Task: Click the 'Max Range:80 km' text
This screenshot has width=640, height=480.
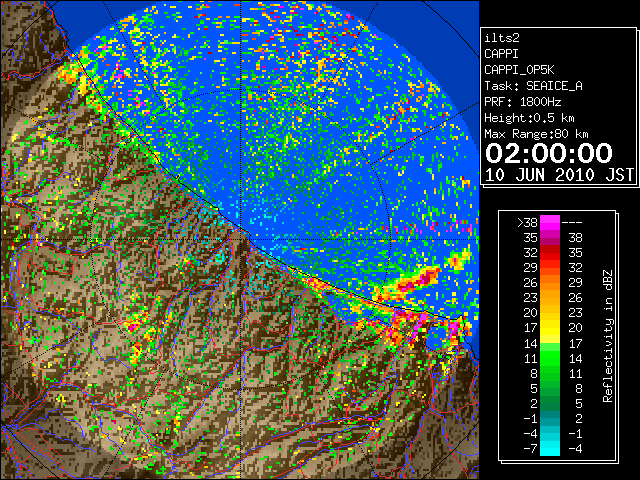Action: 536,134
